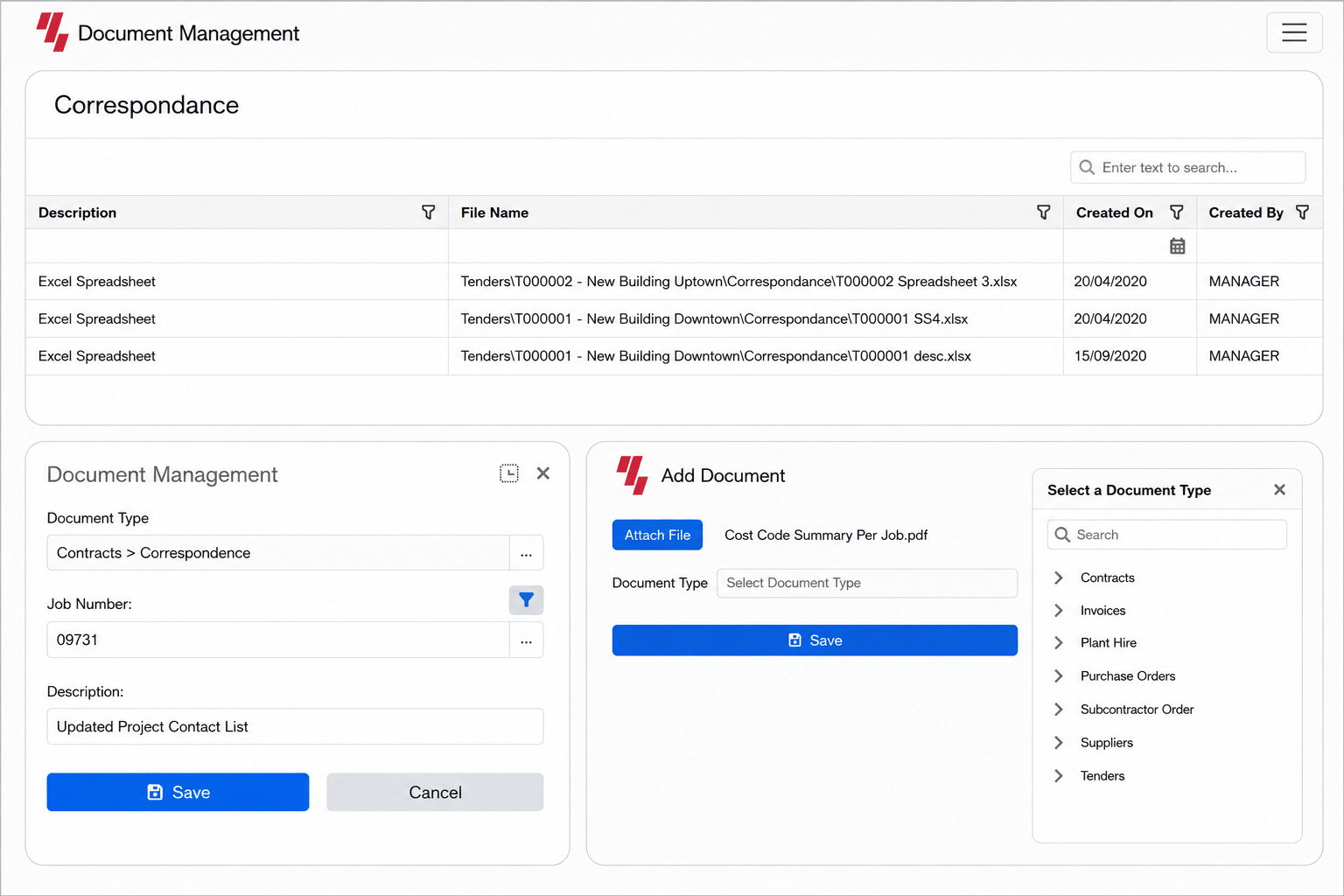
Task: Click the Job Number field 09731
Action: (278, 640)
